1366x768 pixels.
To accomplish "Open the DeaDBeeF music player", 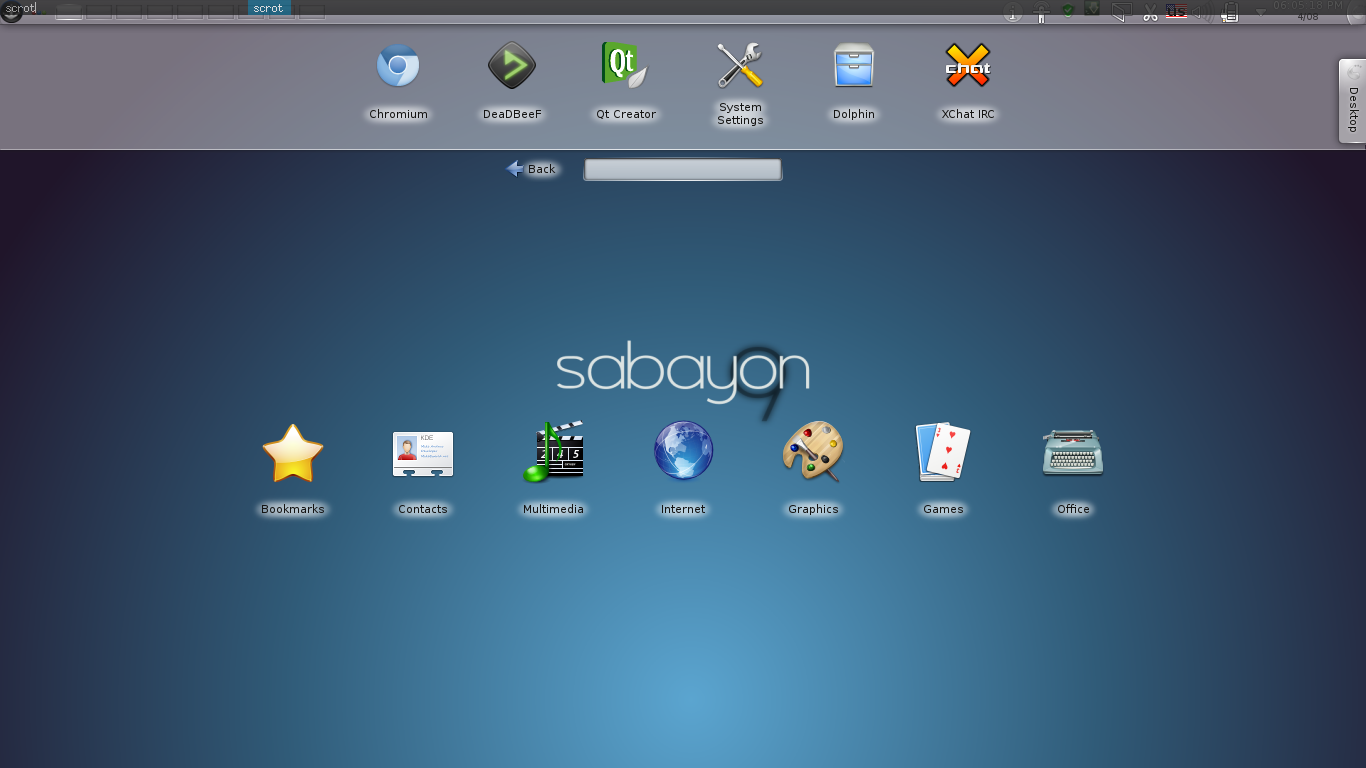I will [512, 82].
